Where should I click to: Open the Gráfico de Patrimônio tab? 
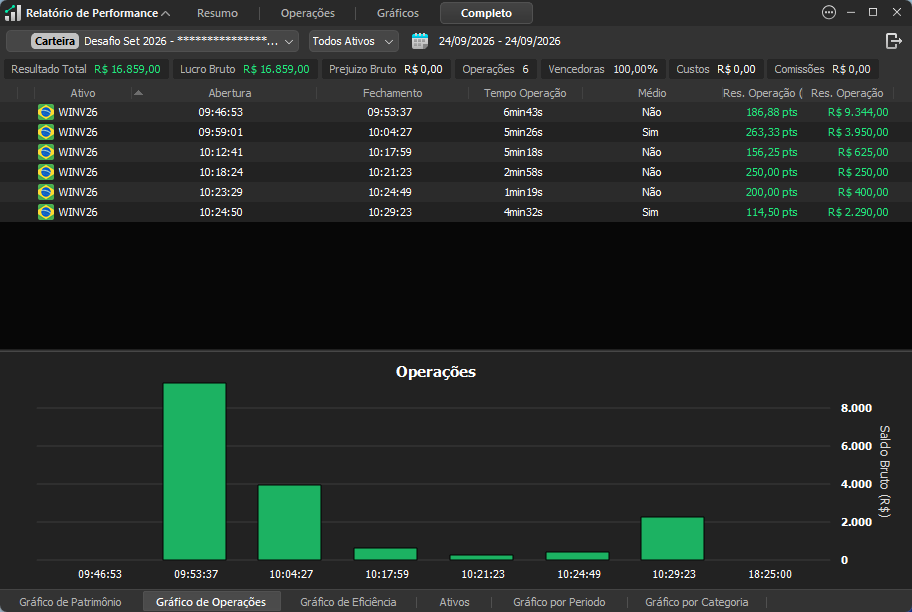(x=70, y=602)
